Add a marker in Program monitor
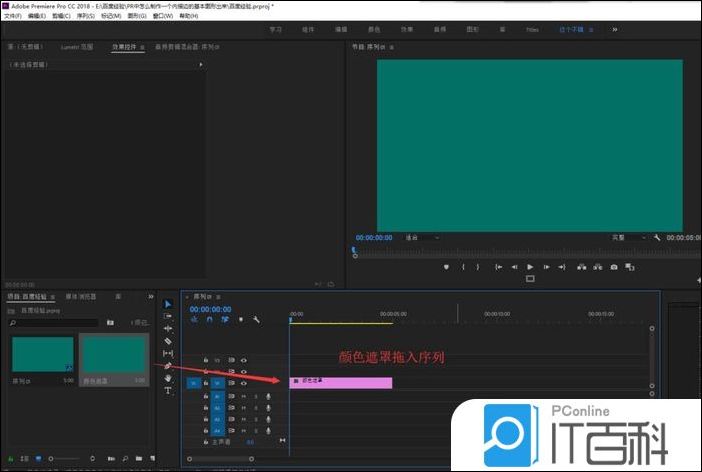Viewport: 702px width, 472px height. (x=446, y=267)
